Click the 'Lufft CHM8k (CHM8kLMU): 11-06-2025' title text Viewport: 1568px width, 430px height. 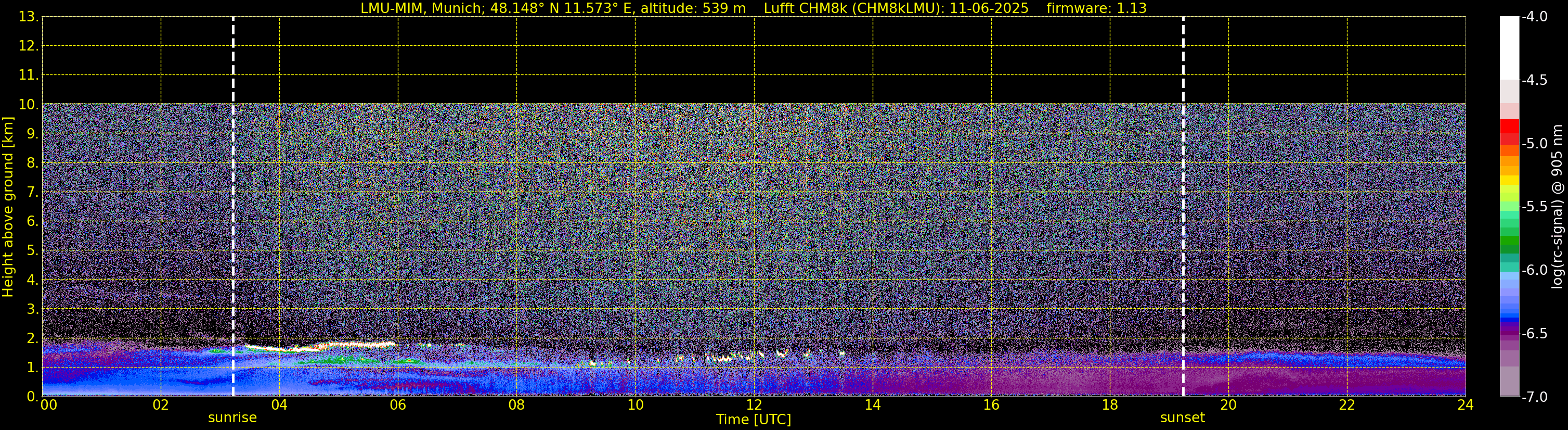pos(896,8)
